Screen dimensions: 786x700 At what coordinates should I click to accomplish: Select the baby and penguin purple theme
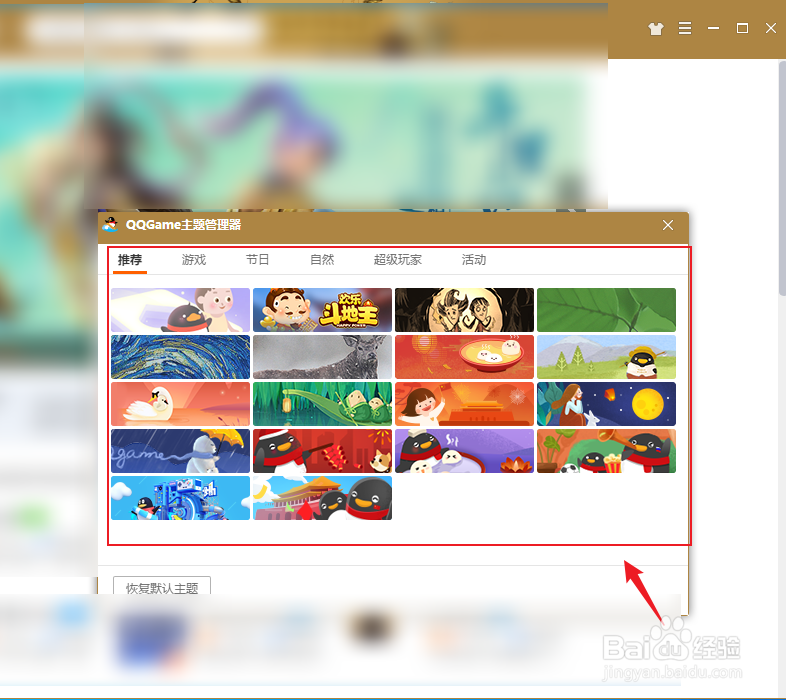tap(180, 310)
